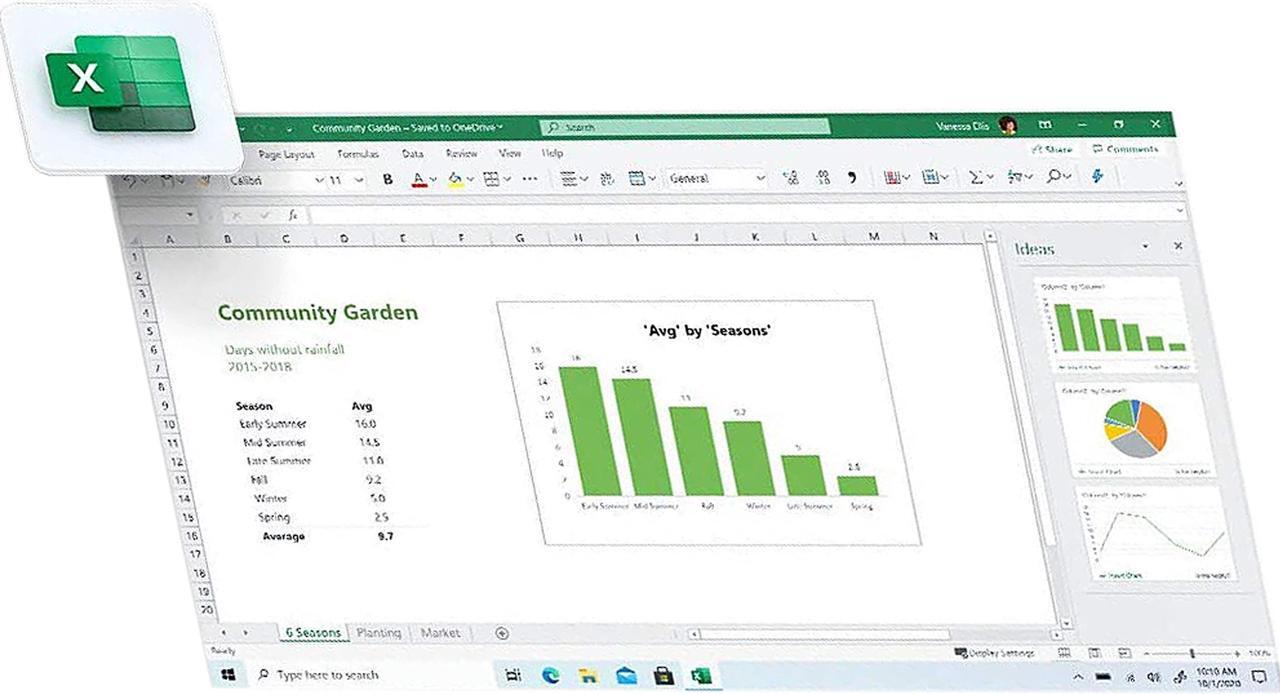Screen dimensions: 1280x694
Task: Switch to the Planting sheet
Action: pyautogui.click(x=379, y=633)
